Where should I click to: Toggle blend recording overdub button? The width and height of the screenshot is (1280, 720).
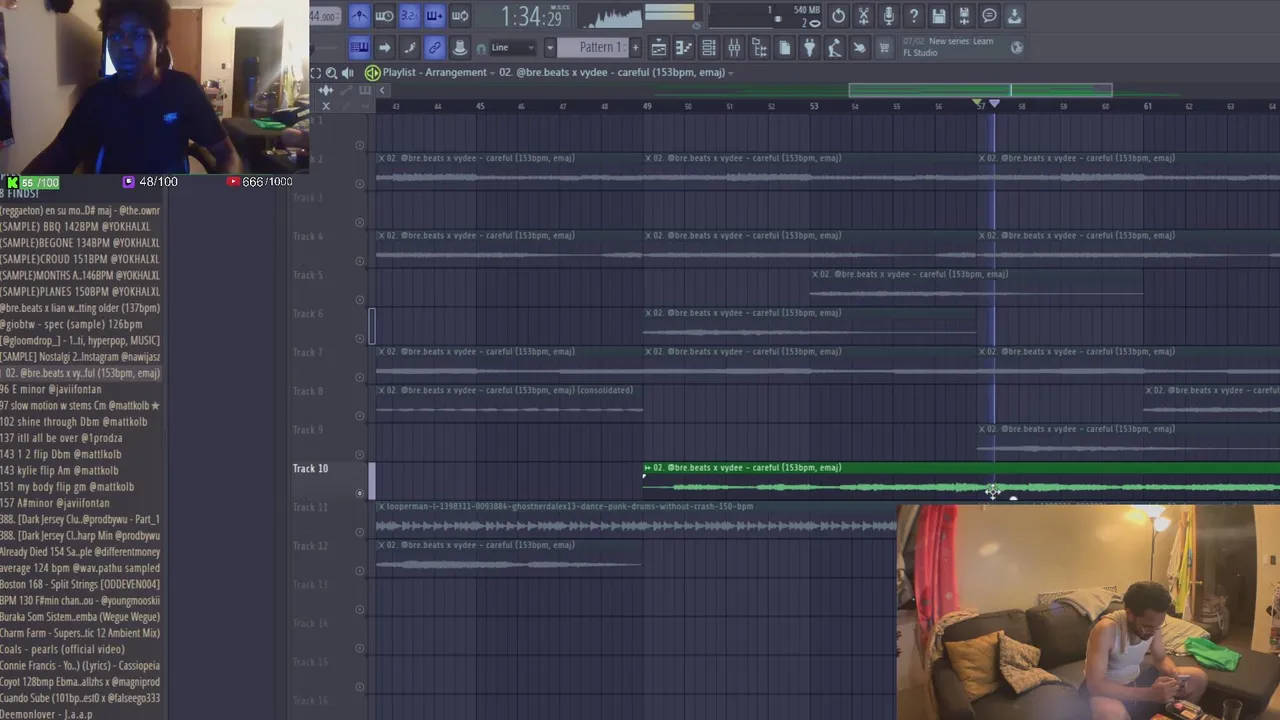(x=434, y=16)
